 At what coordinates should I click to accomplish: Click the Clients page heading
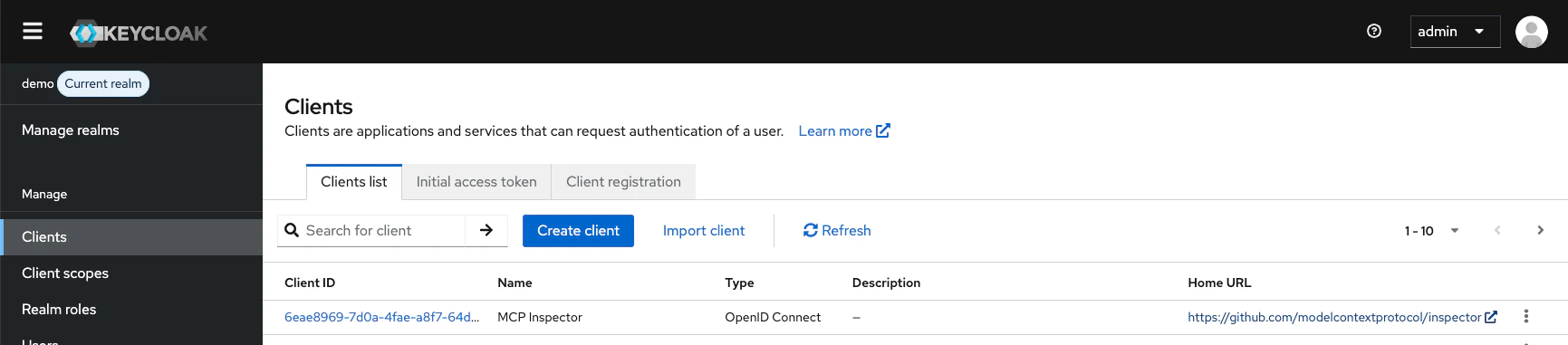click(319, 107)
